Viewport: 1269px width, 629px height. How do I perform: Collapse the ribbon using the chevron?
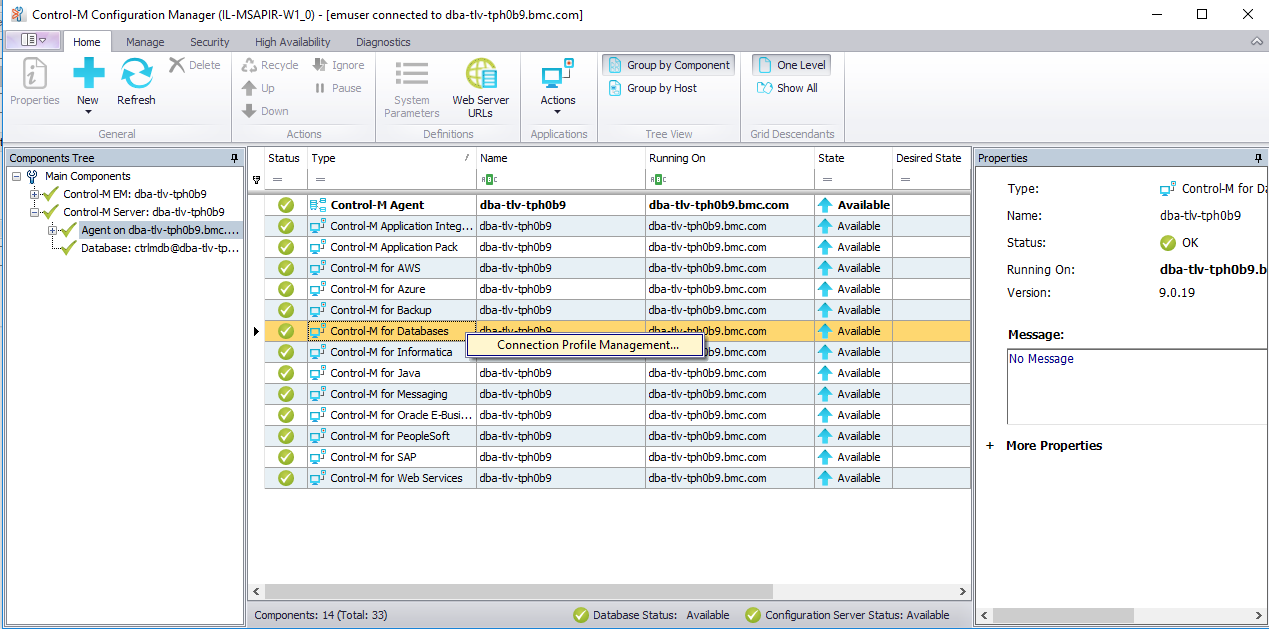(x=1256, y=42)
